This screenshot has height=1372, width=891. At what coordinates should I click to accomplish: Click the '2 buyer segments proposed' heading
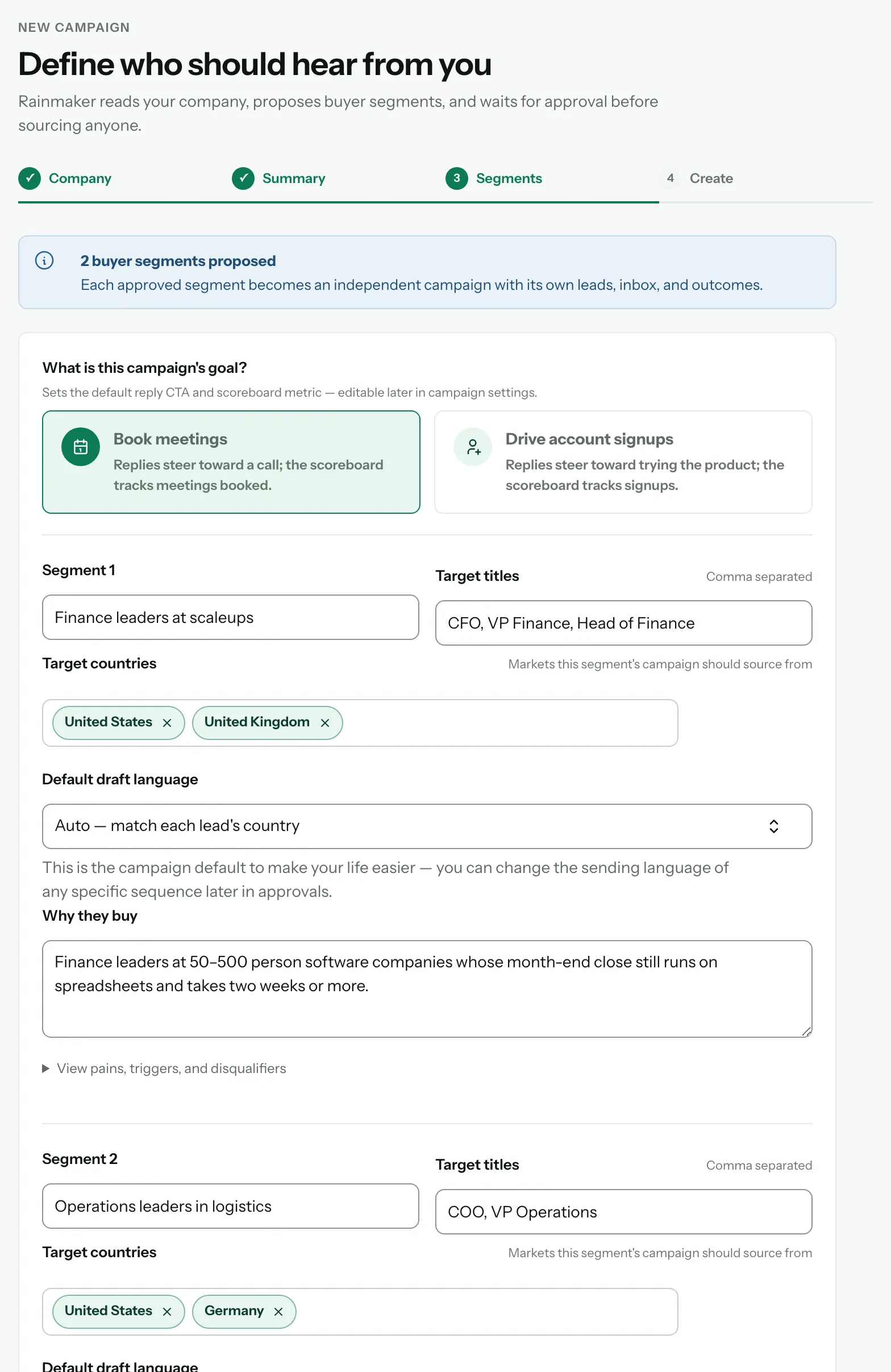178,261
